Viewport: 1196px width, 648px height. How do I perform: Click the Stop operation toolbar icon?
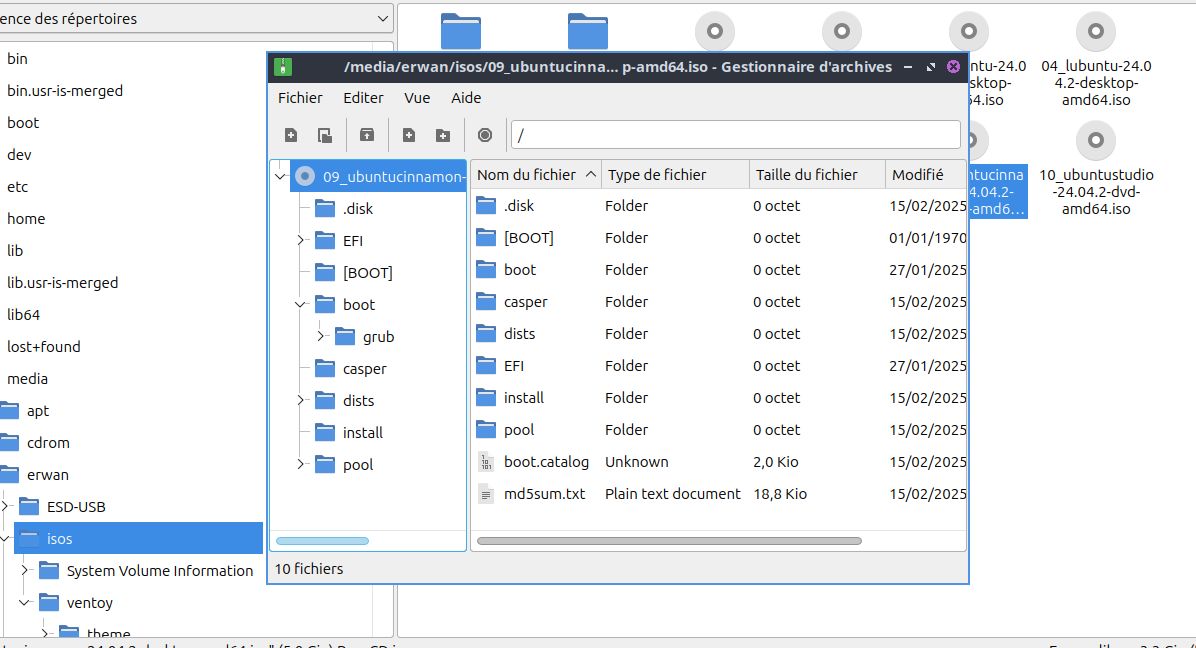click(485, 135)
